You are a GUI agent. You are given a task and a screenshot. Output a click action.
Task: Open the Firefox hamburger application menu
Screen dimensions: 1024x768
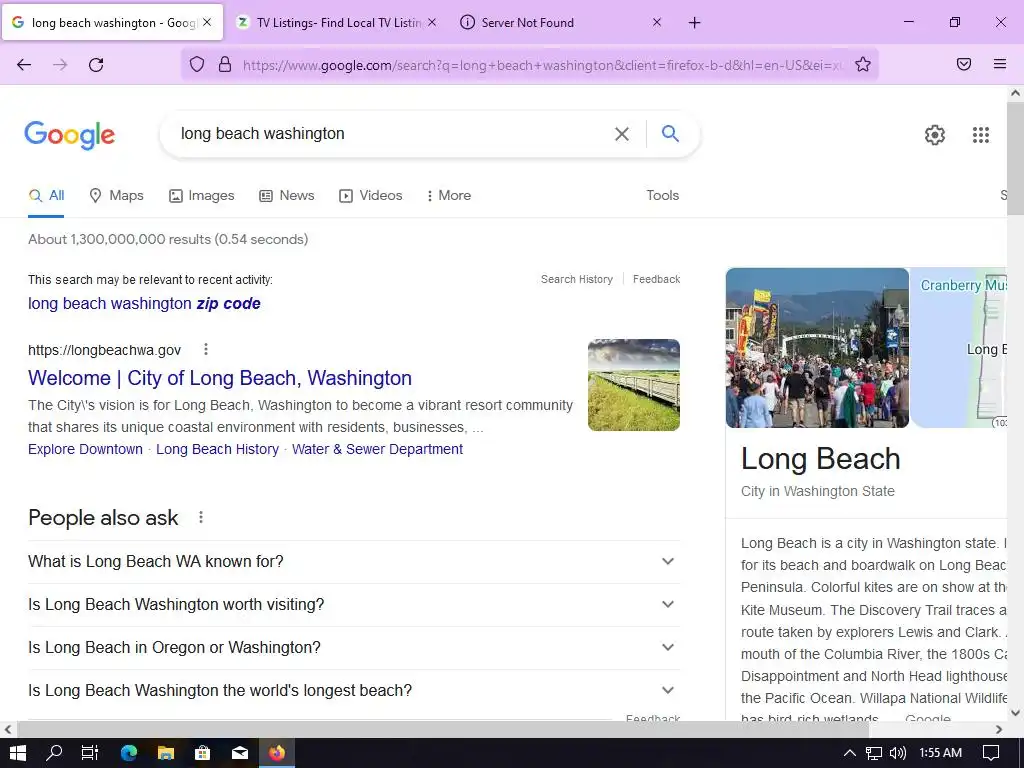[1000, 64]
